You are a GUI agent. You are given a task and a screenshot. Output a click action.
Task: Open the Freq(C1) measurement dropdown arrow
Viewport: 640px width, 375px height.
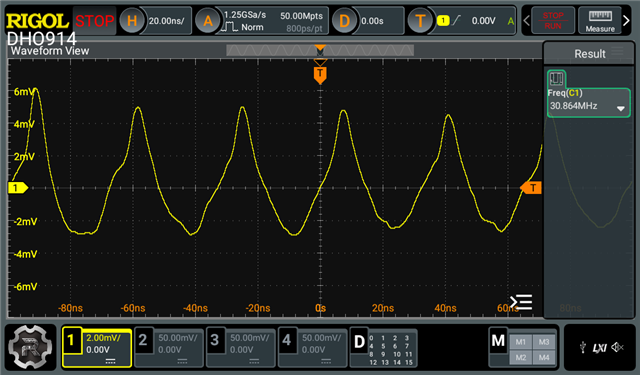pyautogui.click(x=620, y=109)
